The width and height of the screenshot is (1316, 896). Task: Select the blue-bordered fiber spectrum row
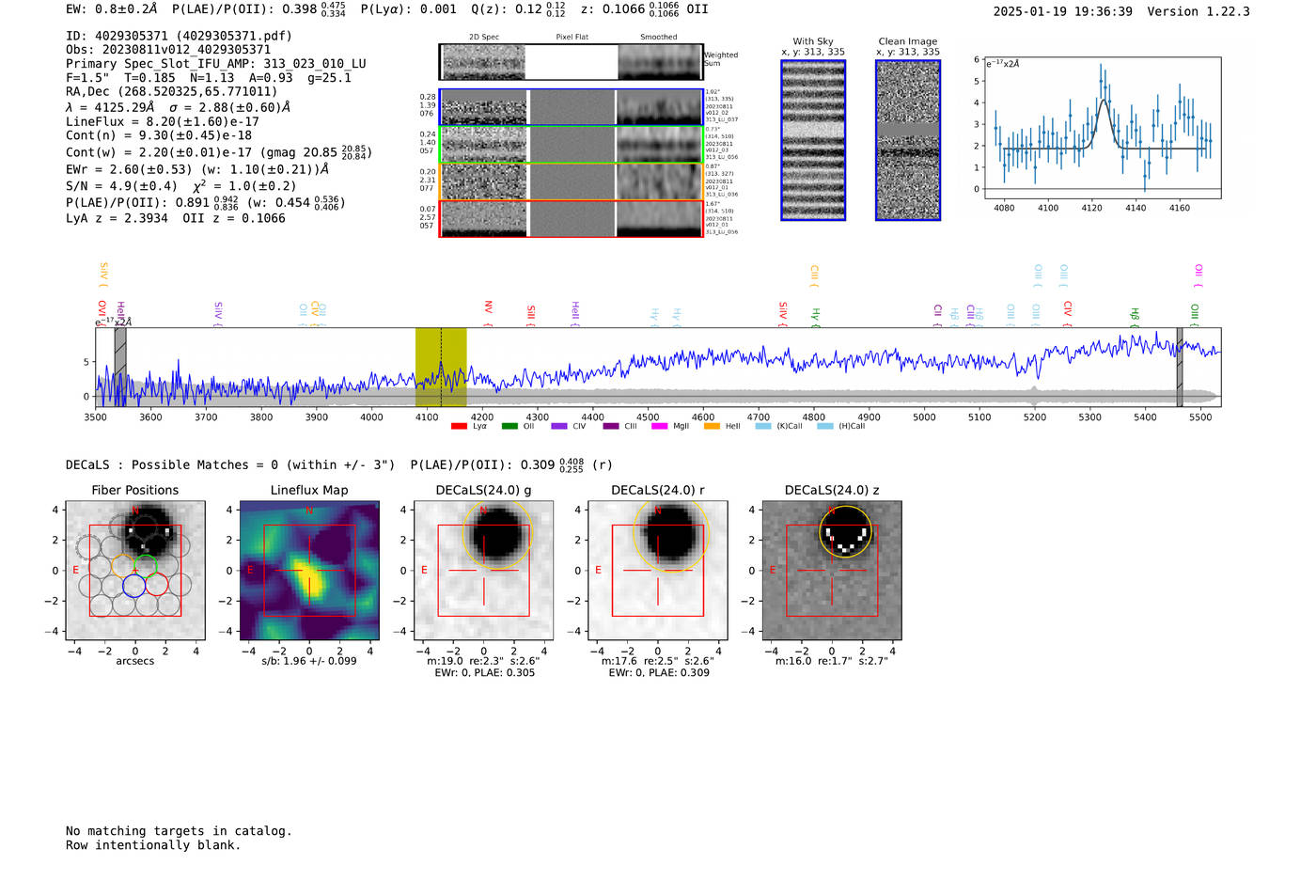pos(572,107)
